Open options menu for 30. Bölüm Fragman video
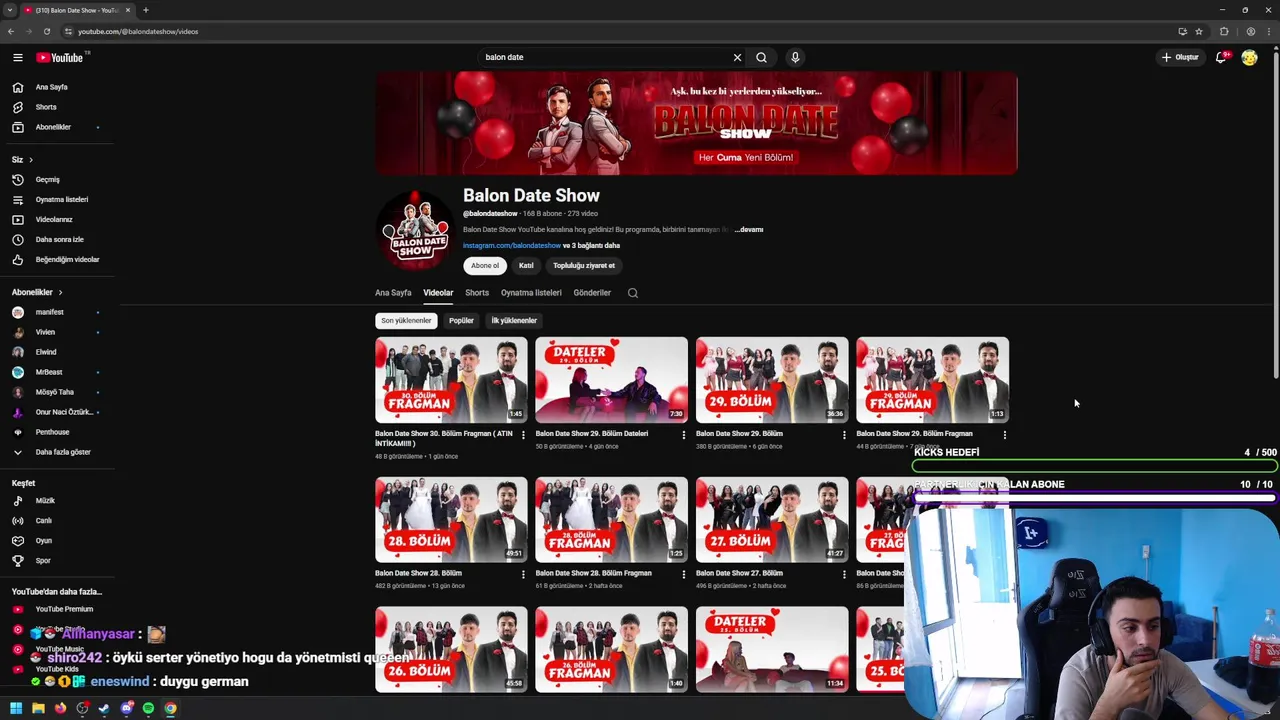Image resolution: width=1280 pixels, height=720 pixels. [523, 435]
